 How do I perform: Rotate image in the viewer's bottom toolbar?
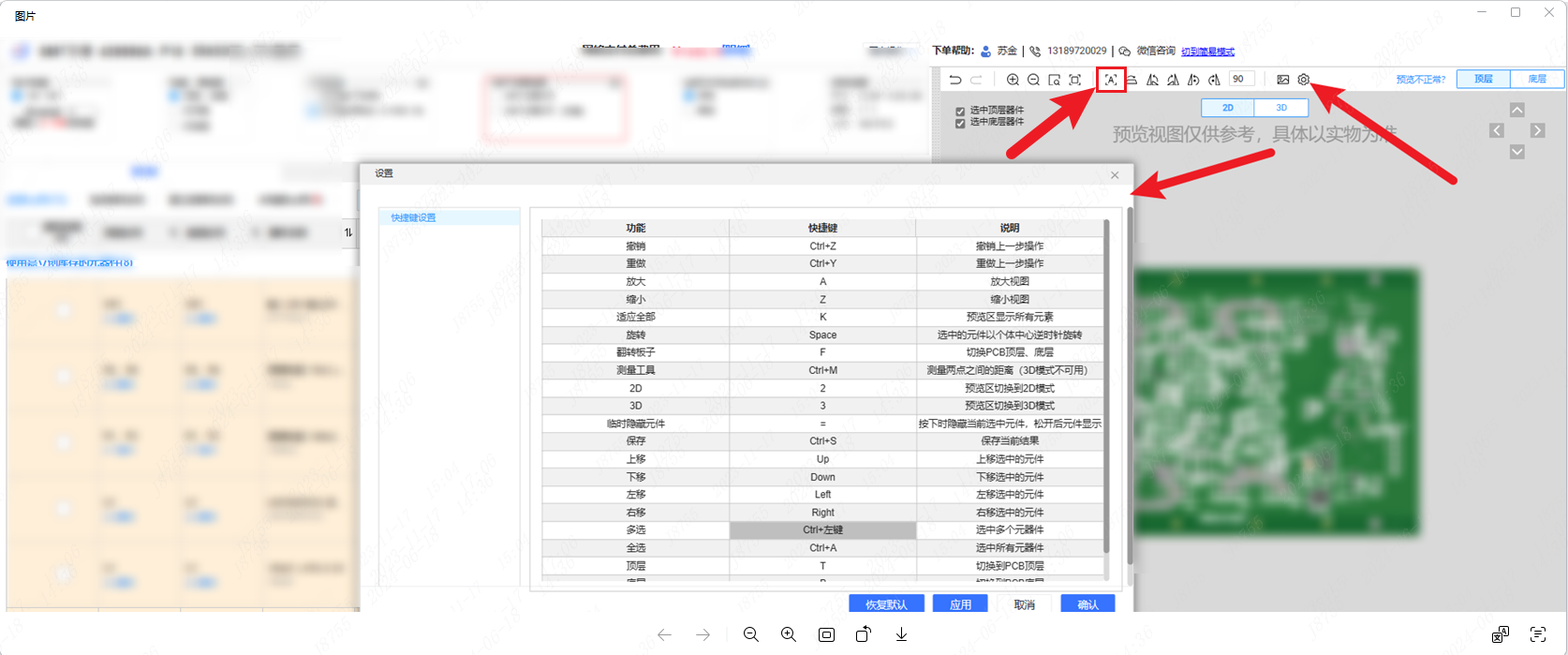(863, 634)
